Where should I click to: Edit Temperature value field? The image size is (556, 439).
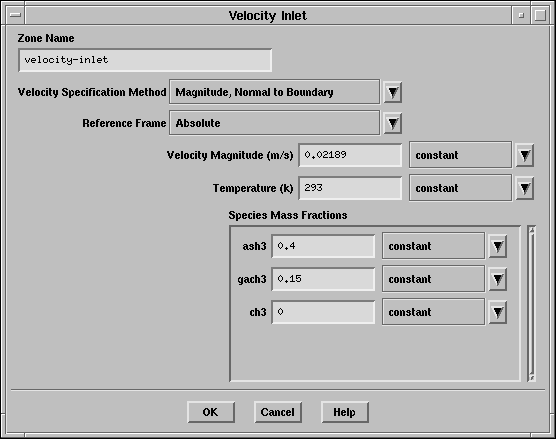pos(350,188)
